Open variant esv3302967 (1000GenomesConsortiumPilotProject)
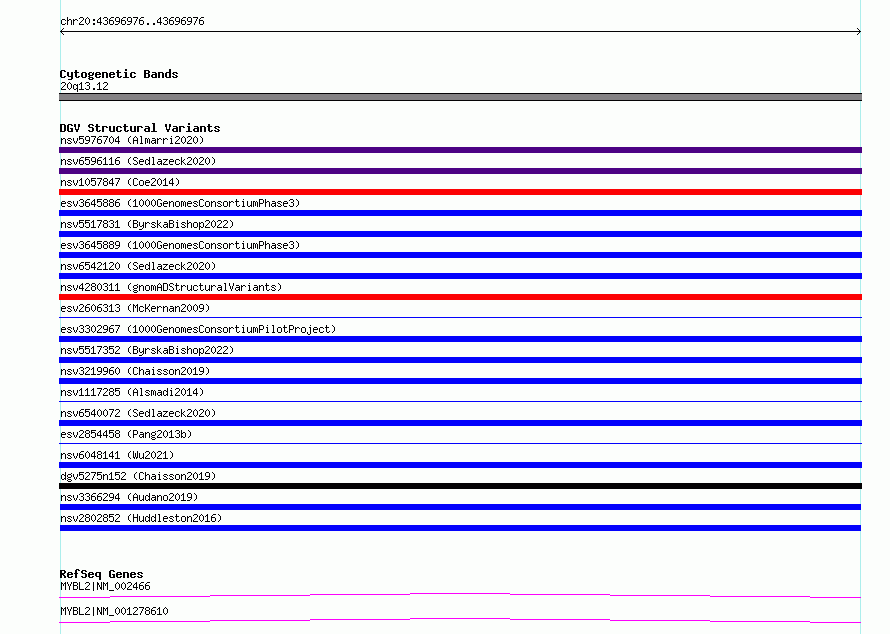The width and height of the screenshot is (890, 634). click(198, 329)
